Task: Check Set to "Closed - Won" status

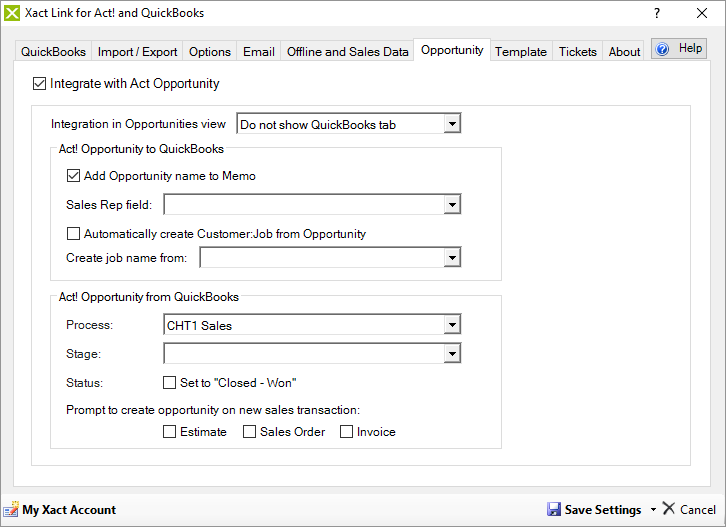Action: click(169, 383)
